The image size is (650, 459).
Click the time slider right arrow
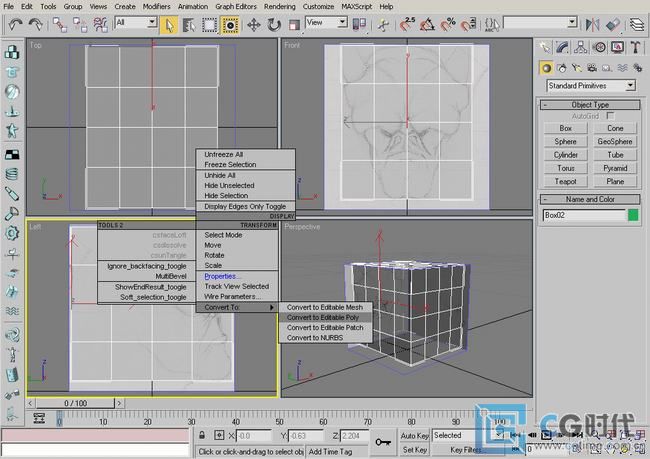pyautogui.click(x=119, y=403)
